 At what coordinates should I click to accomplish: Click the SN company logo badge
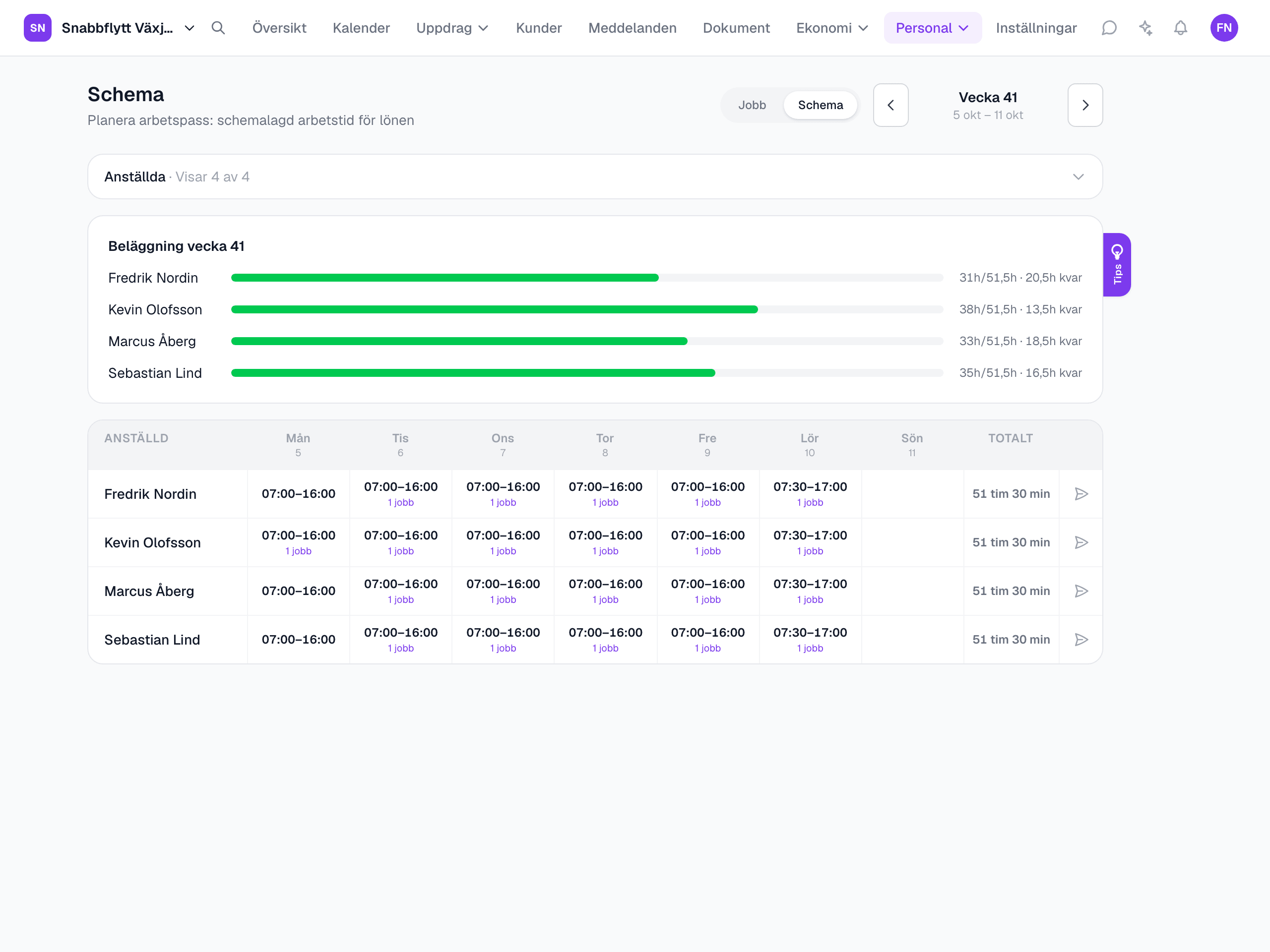click(x=37, y=28)
